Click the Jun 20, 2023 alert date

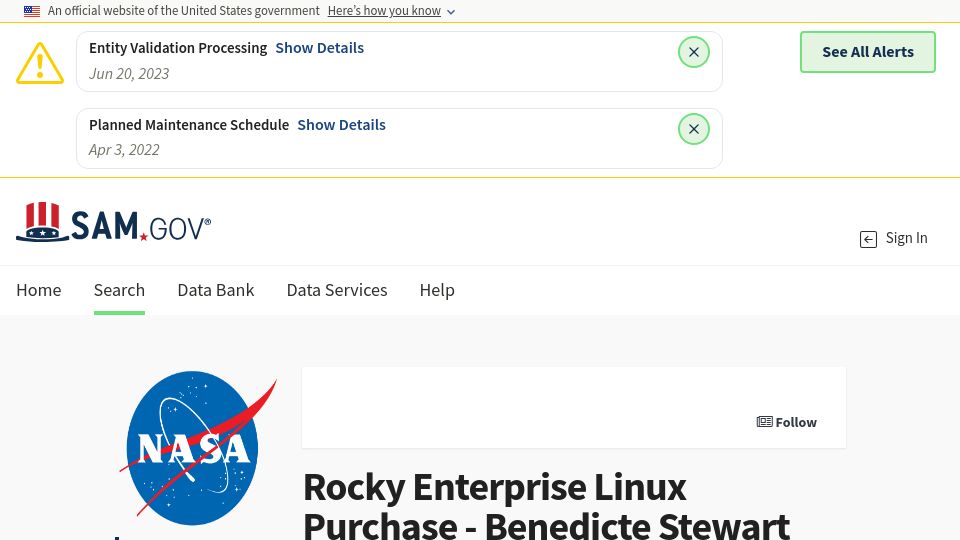[x=129, y=74]
